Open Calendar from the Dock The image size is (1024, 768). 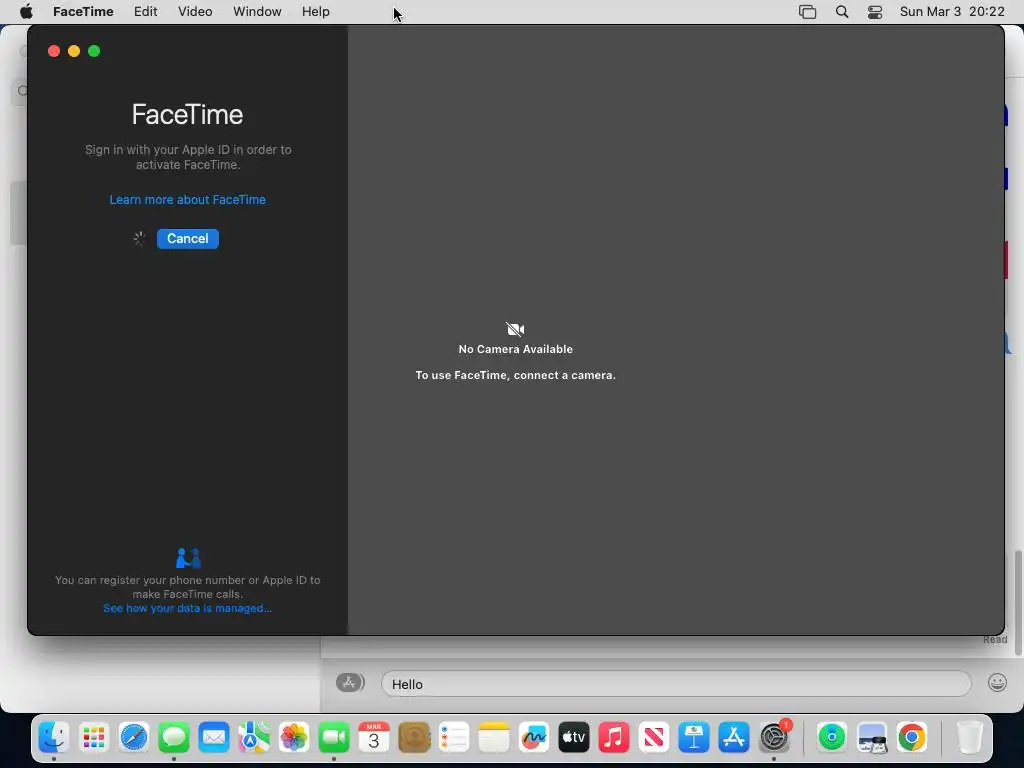click(x=374, y=737)
